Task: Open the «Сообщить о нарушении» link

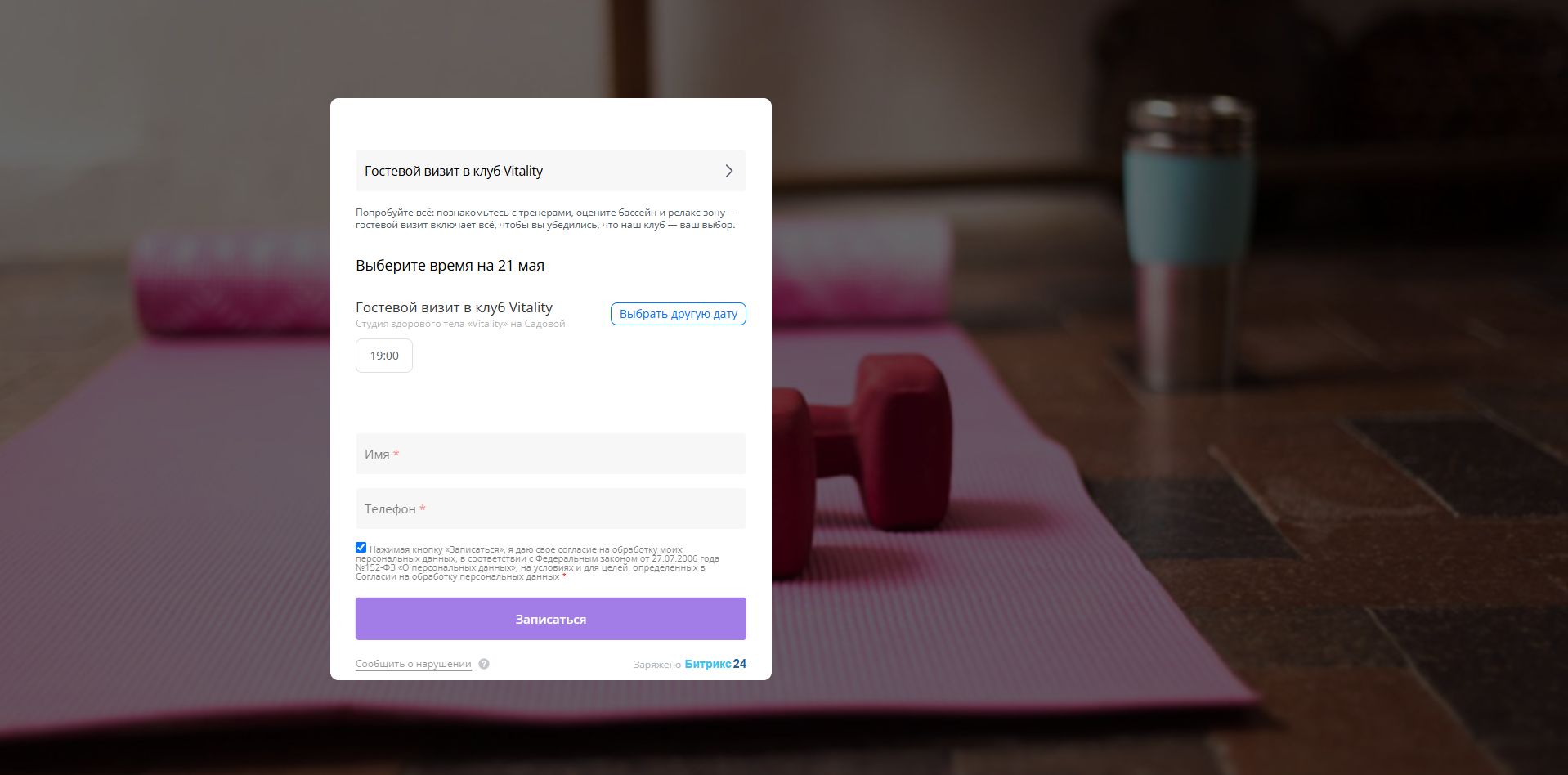Action: pos(414,664)
